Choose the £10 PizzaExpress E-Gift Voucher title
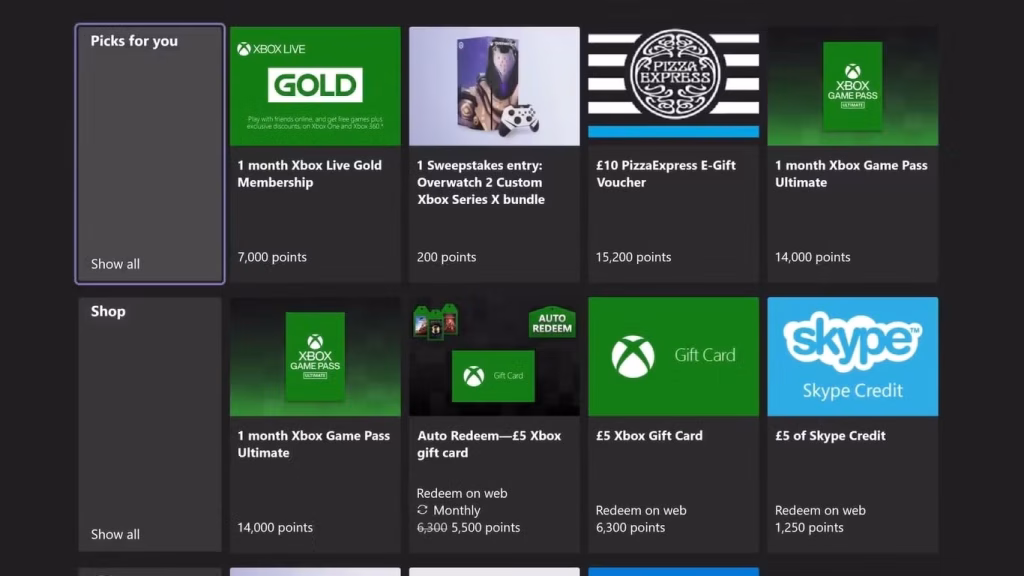Screen dimensions: 1024x576 (x=665, y=174)
